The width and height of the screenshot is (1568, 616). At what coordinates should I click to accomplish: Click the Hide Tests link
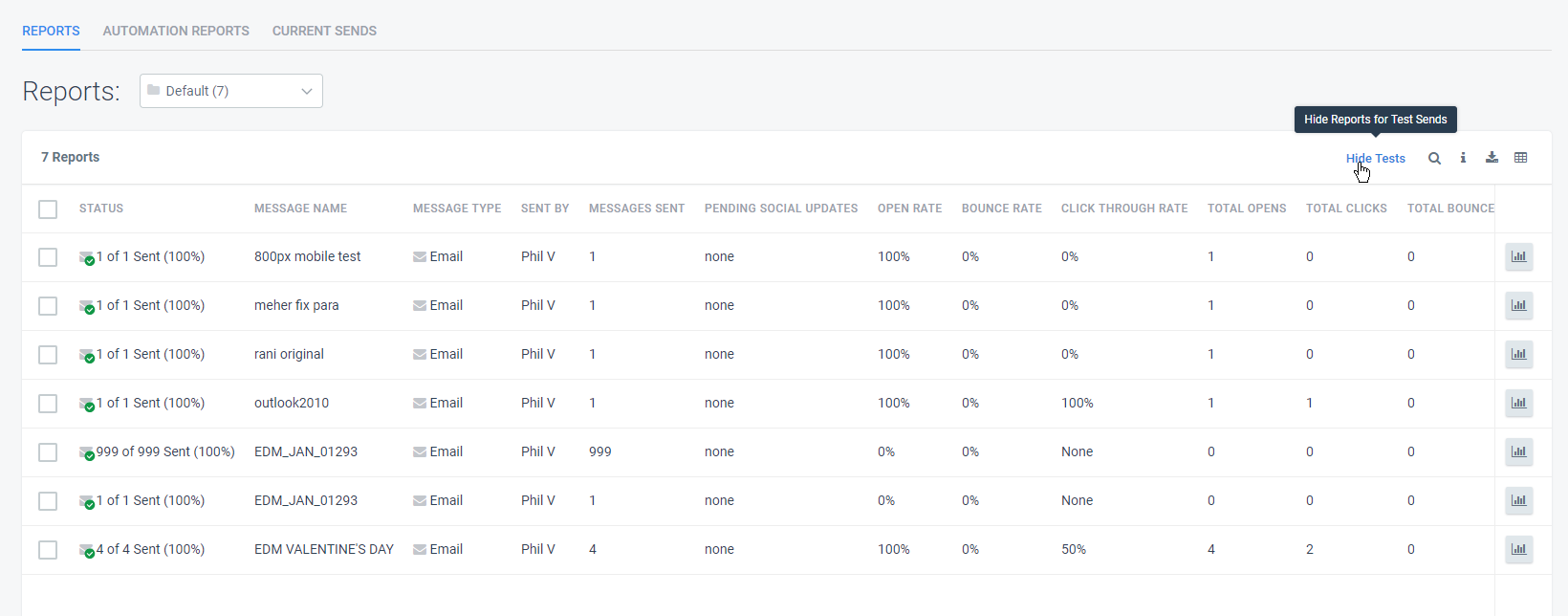(x=1376, y=159)
